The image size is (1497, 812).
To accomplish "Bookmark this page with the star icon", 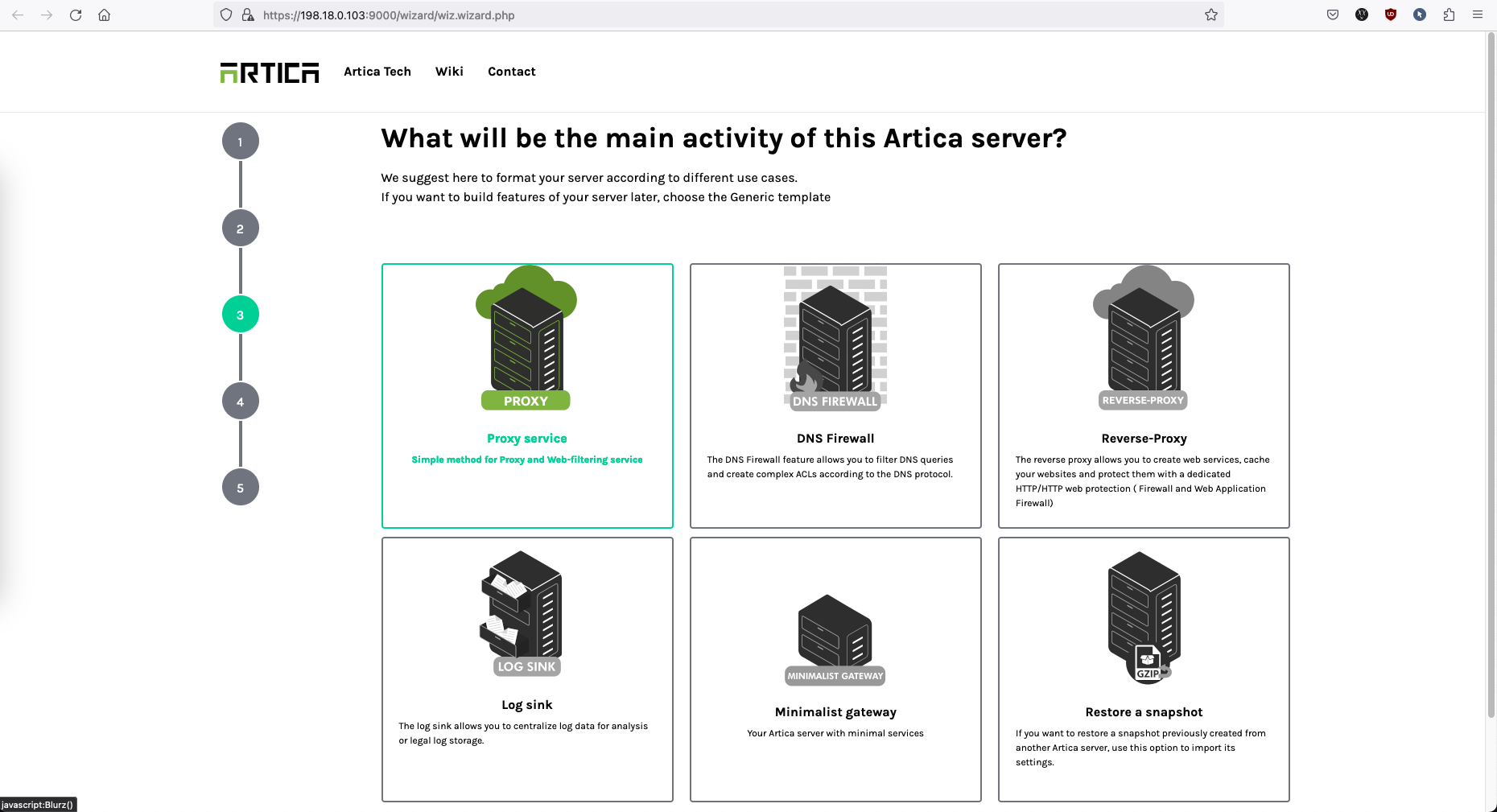I will 1210,15.
